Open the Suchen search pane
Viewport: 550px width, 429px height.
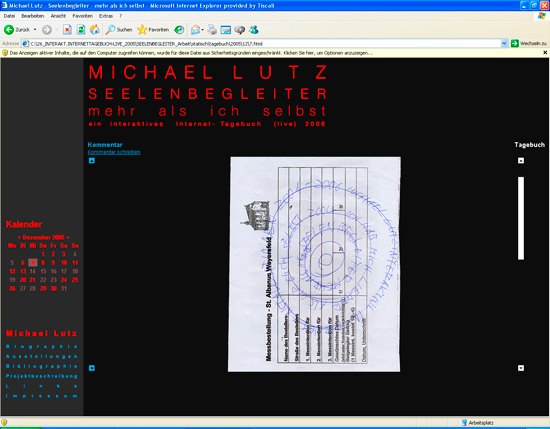(x=119, y=30)
